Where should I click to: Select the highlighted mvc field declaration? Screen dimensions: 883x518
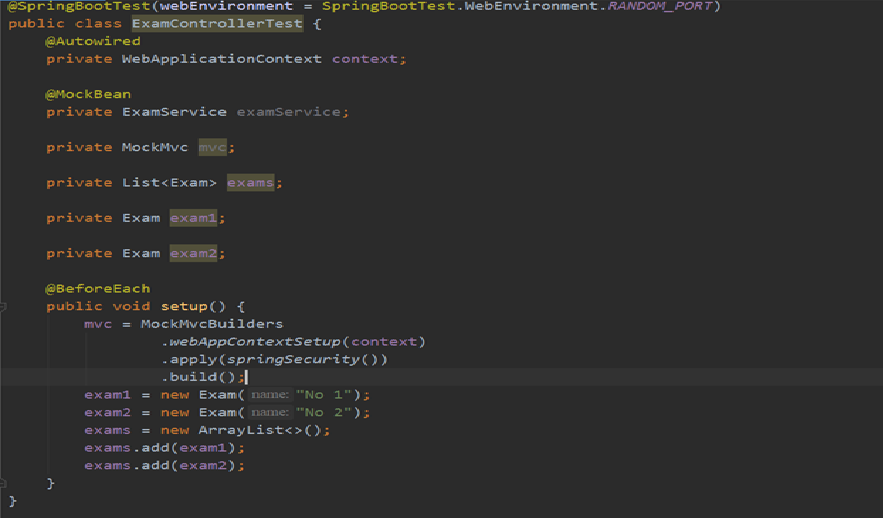point(212,147)
